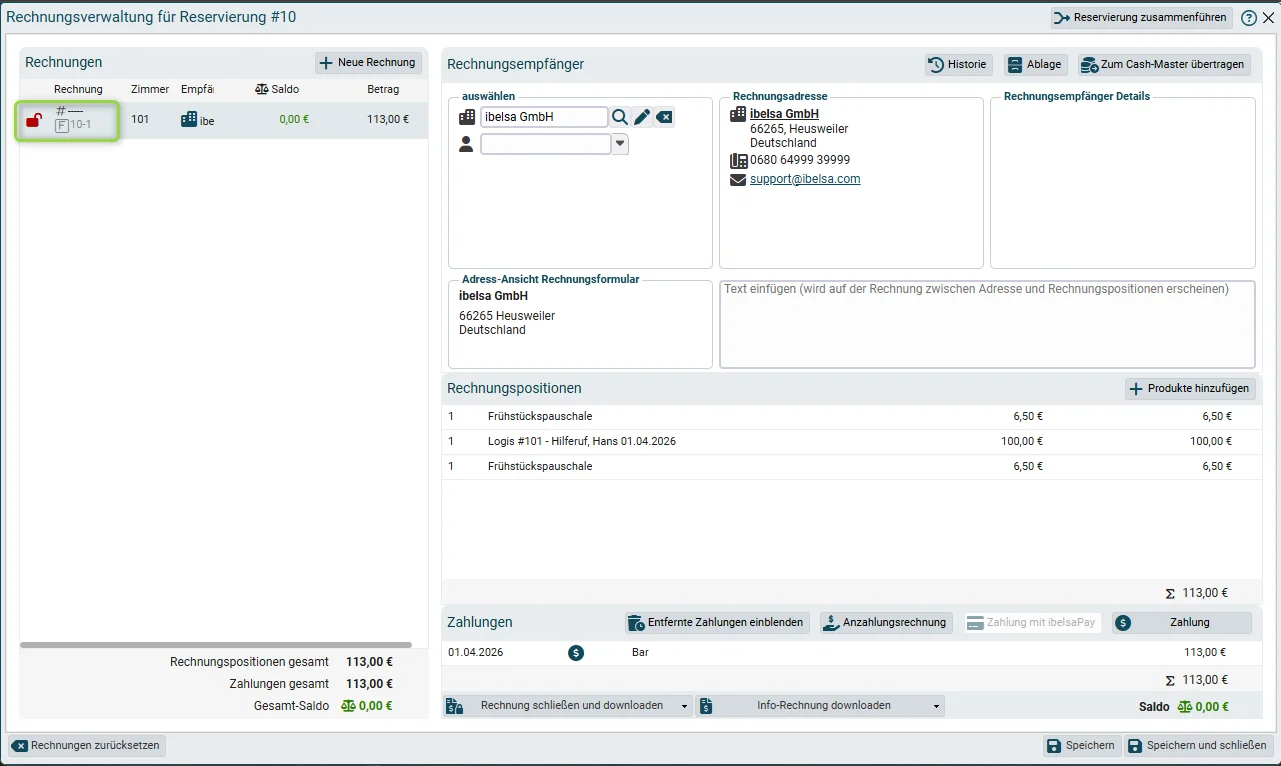Add items via Produkte hinzufügen
1281x766 pixels.
pyautogui.click(x=1190, y=389)
